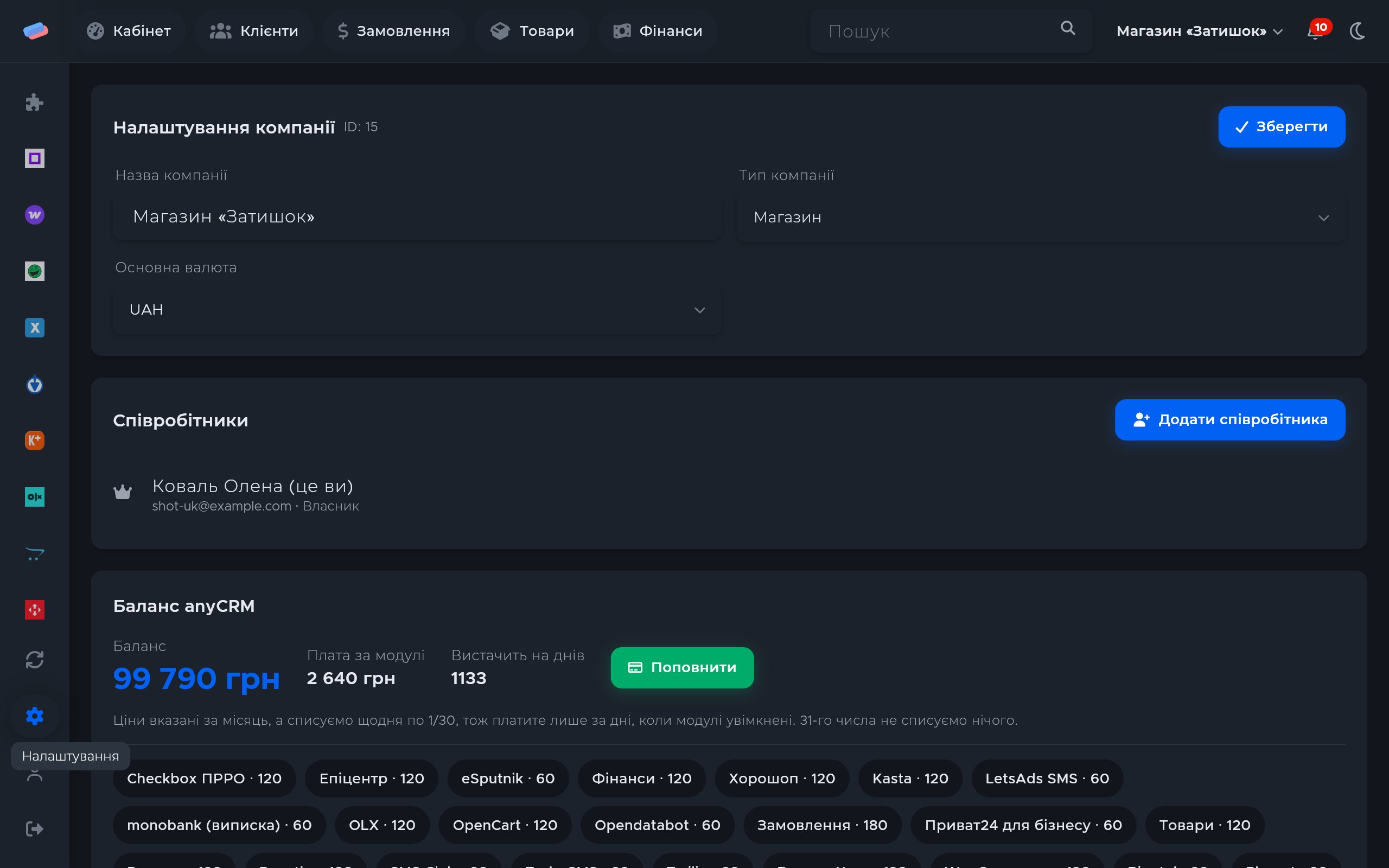Open the Основна валюта UAH dropdown
The height and width of the screenshot is (868, 1389).
417,310
